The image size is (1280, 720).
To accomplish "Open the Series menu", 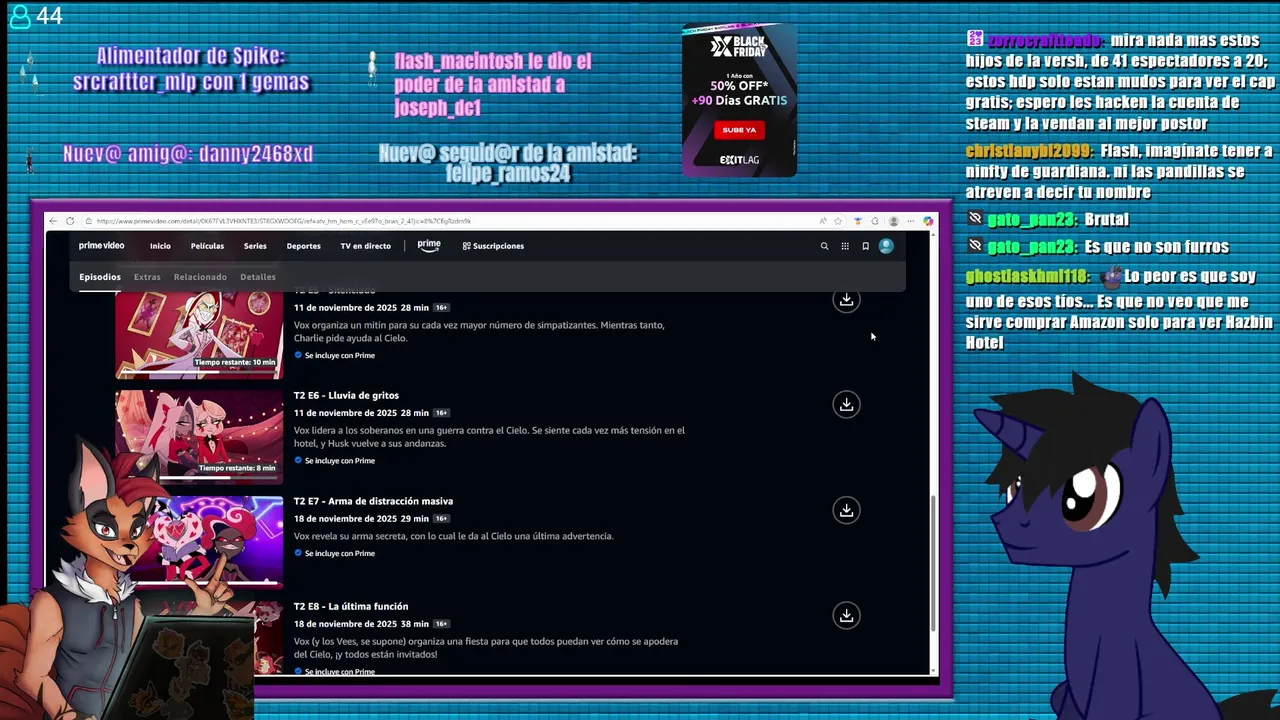I will point(255,246).
